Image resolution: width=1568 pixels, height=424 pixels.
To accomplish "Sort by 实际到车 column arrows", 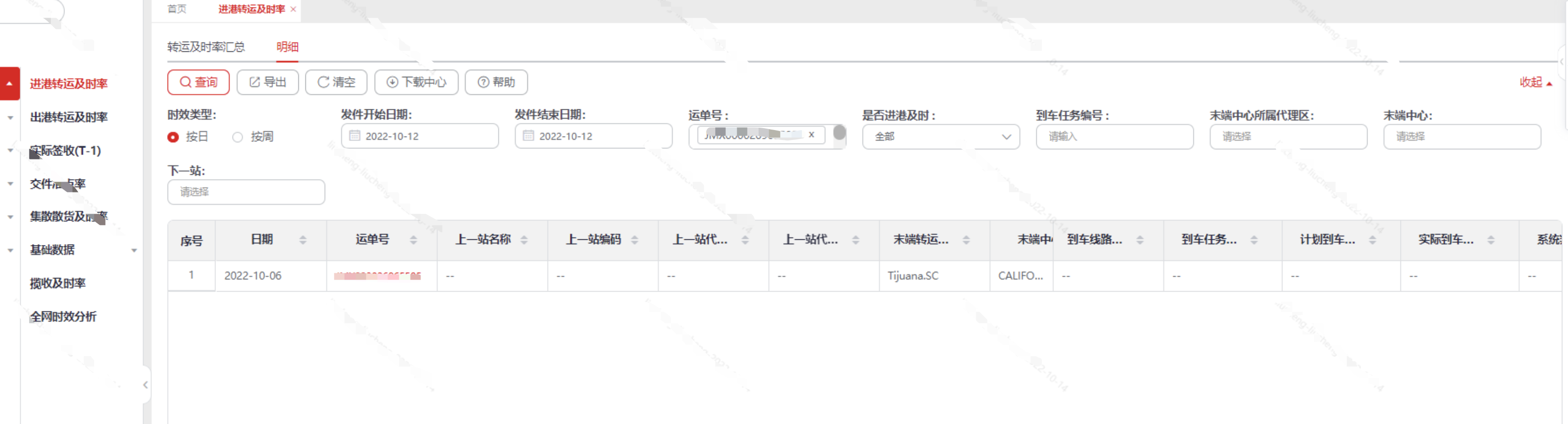I will click(x=1491, y=240).
